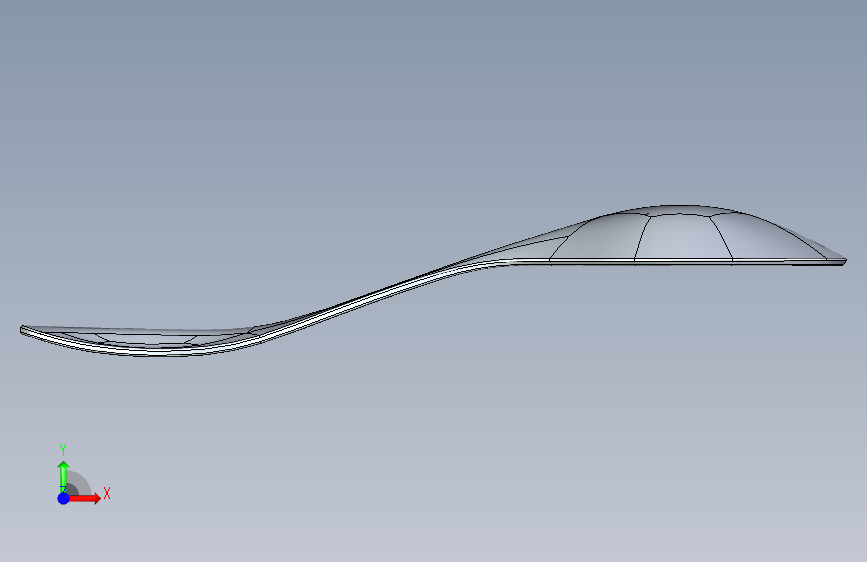867x562 pixels.
Task: Click the green "Y" axis label
Action: [x=63, y=450]
